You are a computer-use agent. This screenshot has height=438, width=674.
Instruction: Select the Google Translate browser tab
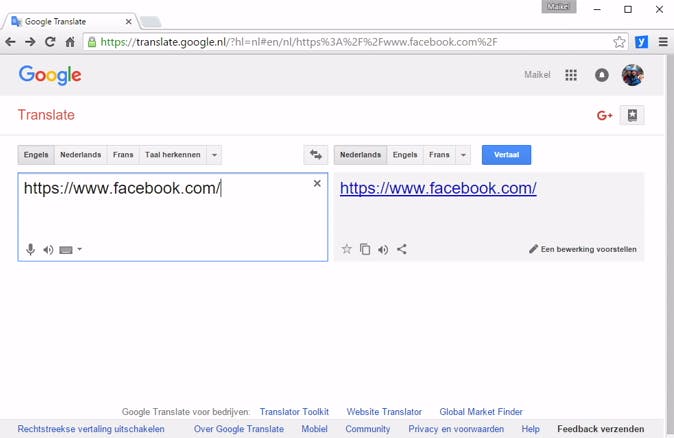click(71, 21)
